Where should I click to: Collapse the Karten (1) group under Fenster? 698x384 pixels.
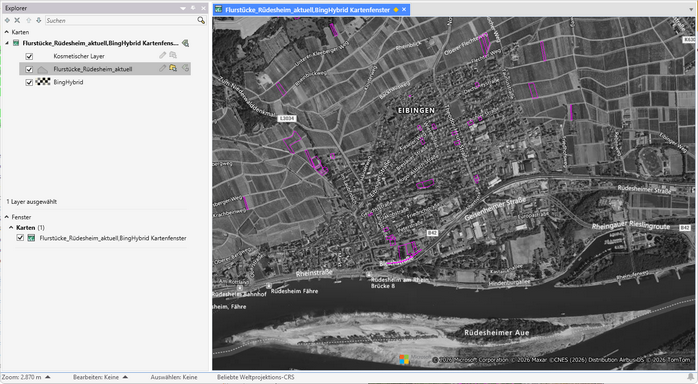(x=11, y=227)
